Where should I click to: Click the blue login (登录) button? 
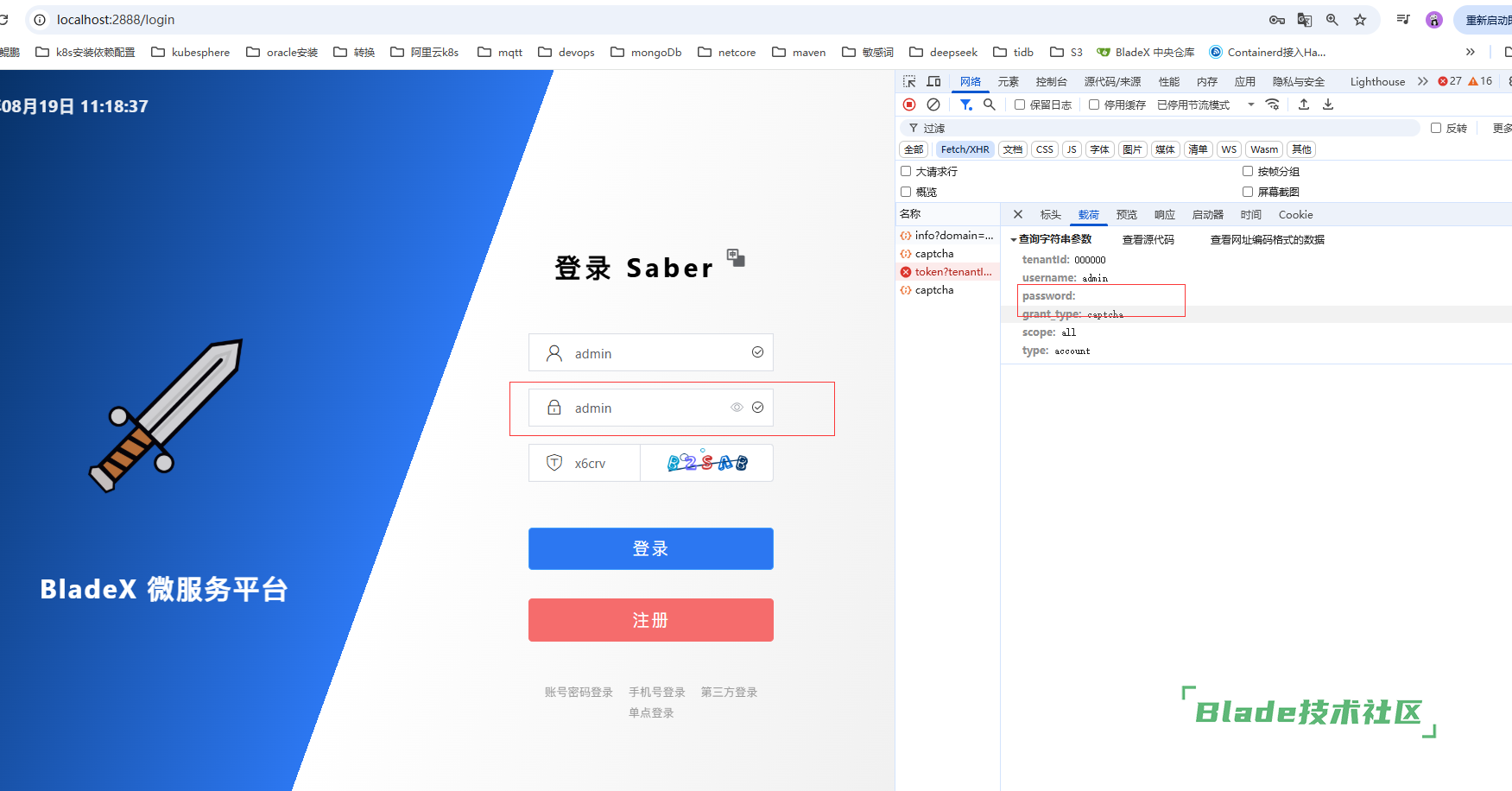(x=650, y=548)
